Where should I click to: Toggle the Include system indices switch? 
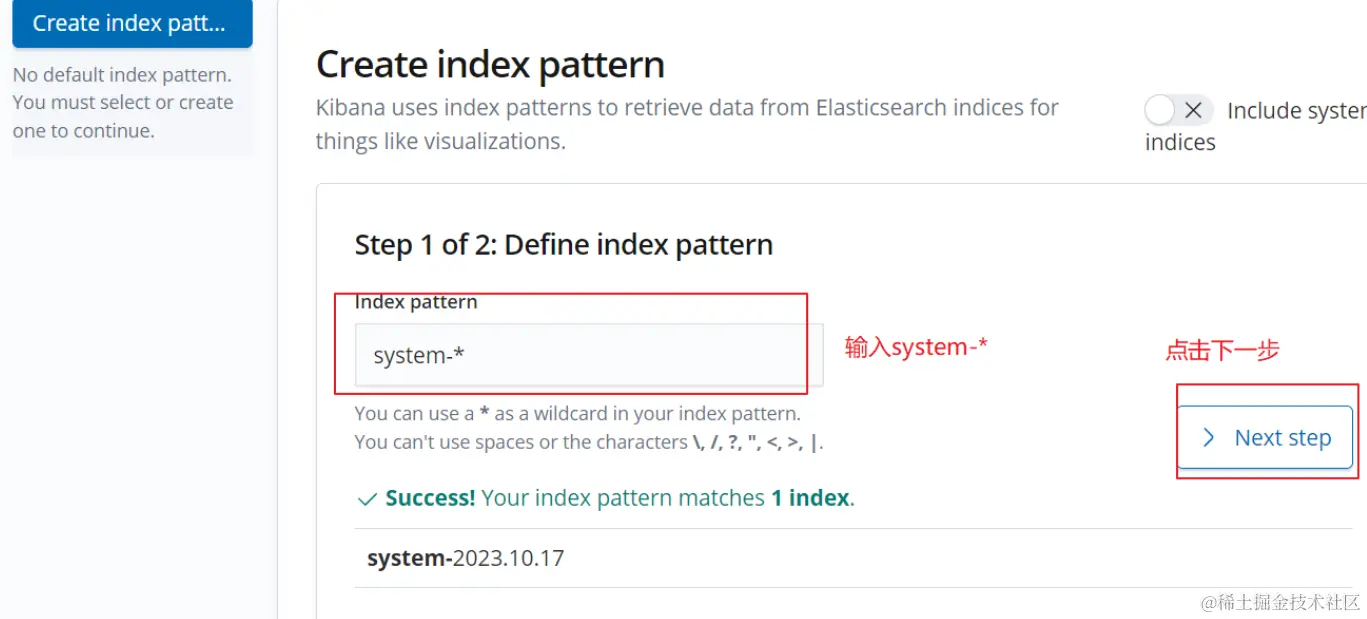1178,110
